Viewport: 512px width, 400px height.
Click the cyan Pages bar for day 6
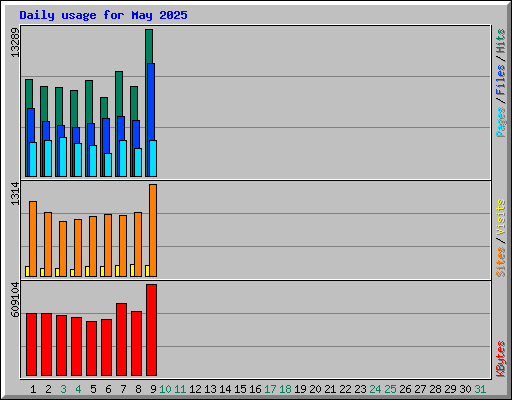(108, 165)
